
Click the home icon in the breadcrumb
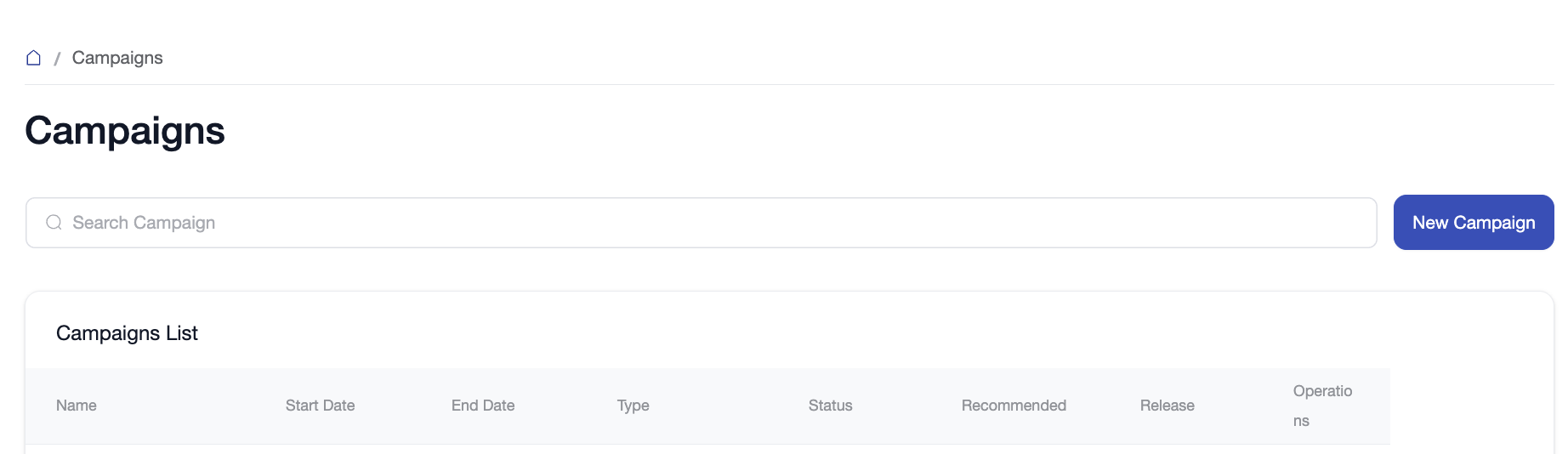34,58
